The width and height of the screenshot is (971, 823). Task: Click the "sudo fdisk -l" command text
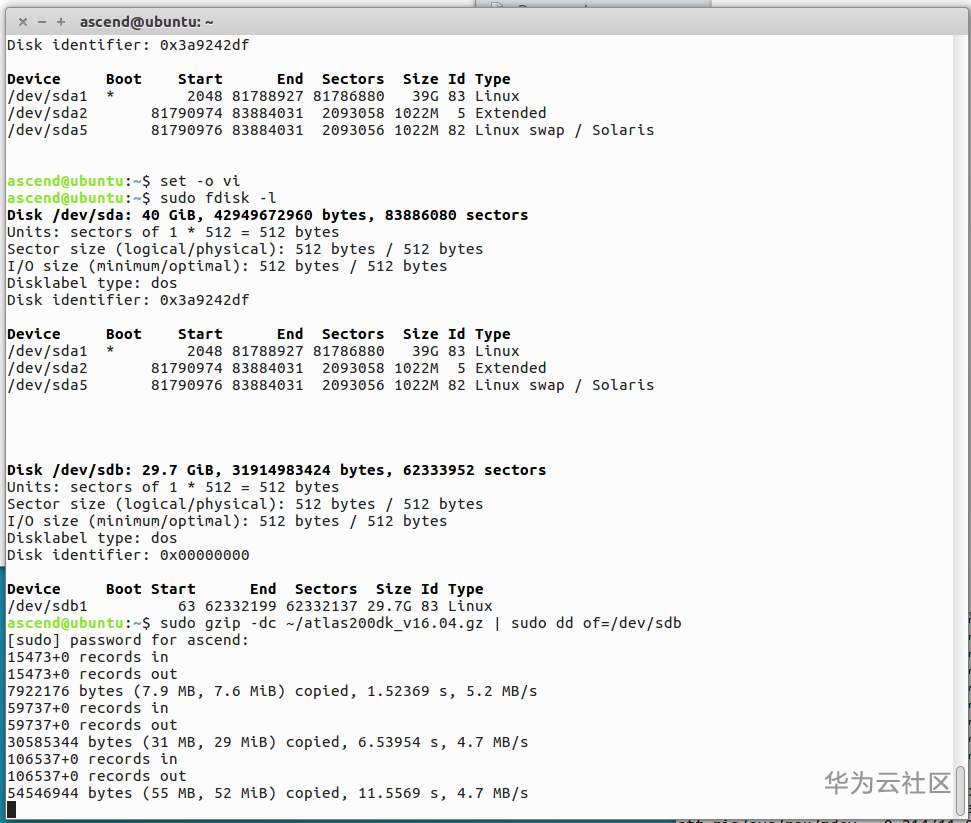click(x=218, y=198)
